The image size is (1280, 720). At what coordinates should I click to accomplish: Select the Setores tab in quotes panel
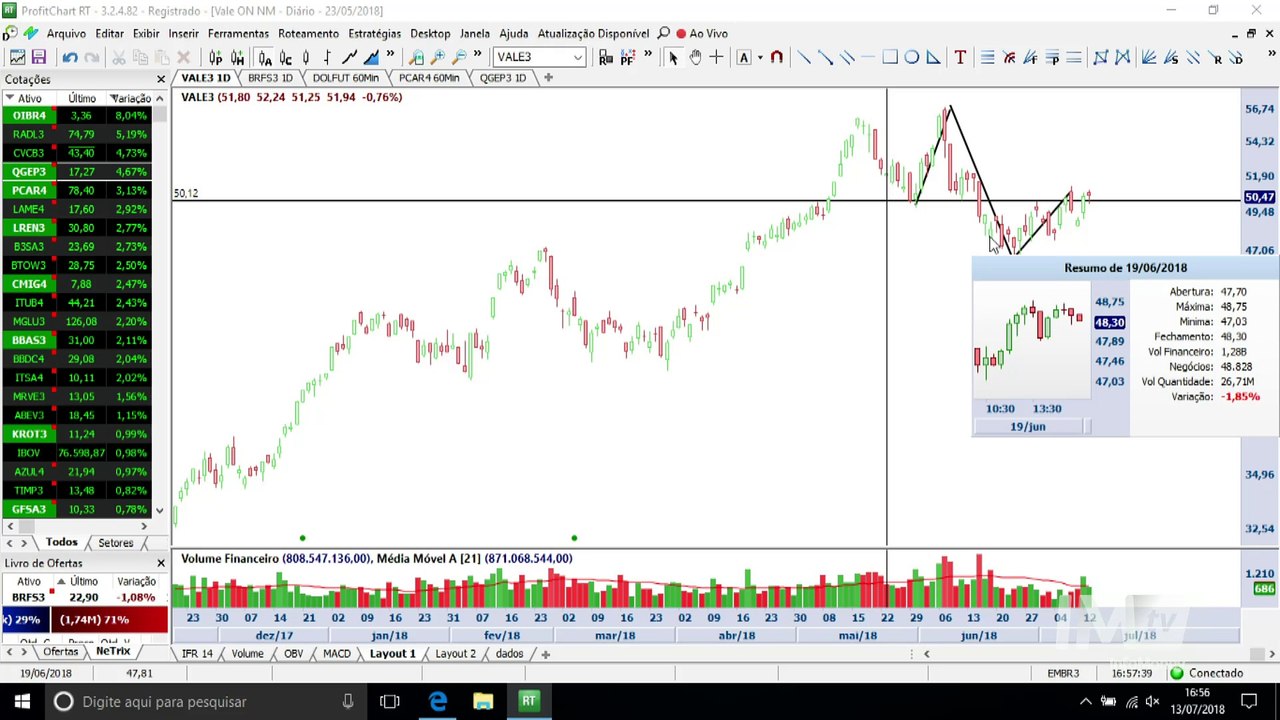pyautogui.click(x=115, y=543)
